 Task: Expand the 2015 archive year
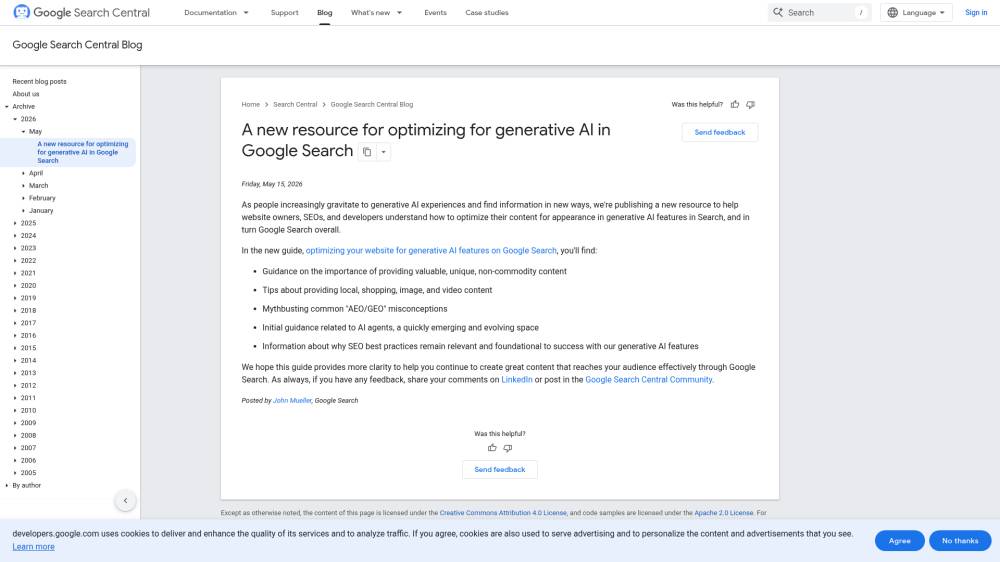click(x=15, y=348)
